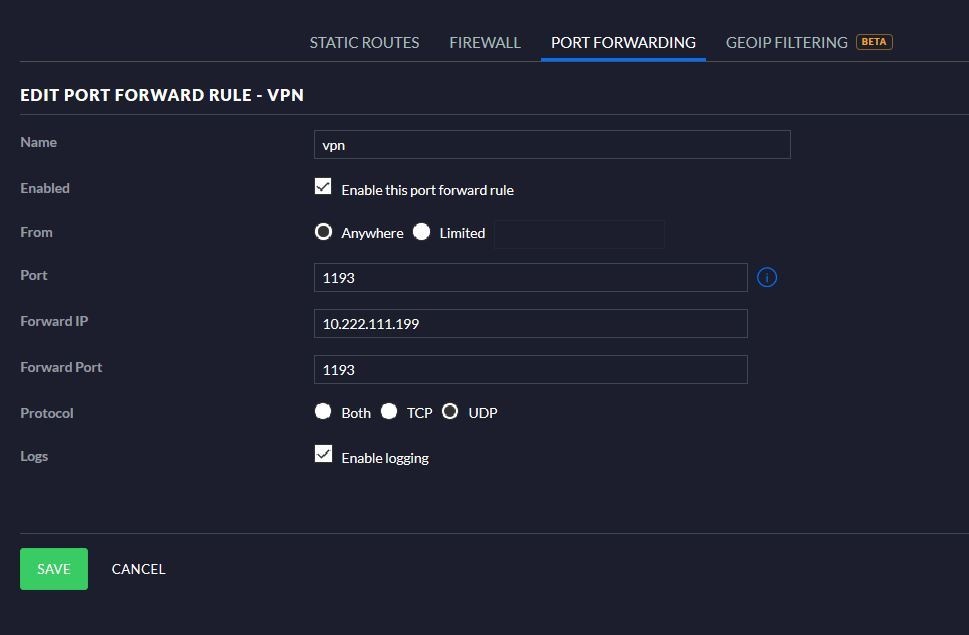
Task: Go to the GeoIP Filtering tab
Action: [786, 43]
